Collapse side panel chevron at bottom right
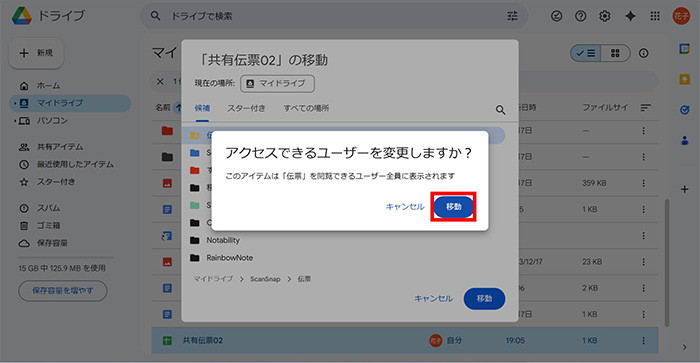Screen dimensions: 700x363 [684, 347]
